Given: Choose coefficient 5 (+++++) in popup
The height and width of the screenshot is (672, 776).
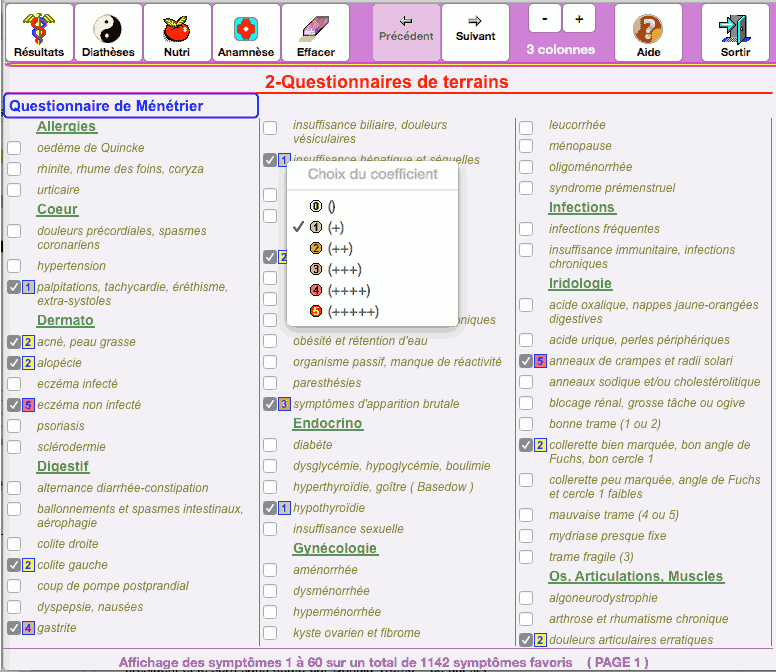Looking at the screenshot, I should point(372,312).
